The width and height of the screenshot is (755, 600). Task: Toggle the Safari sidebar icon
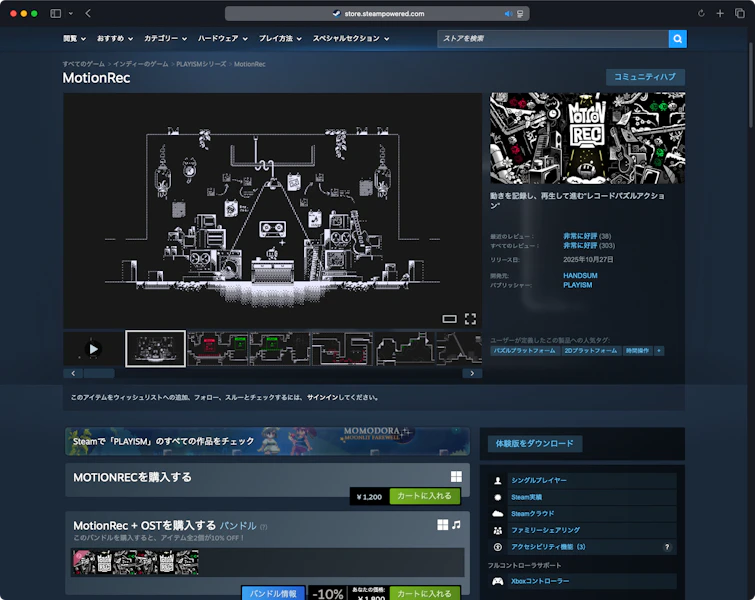(56, 13)
